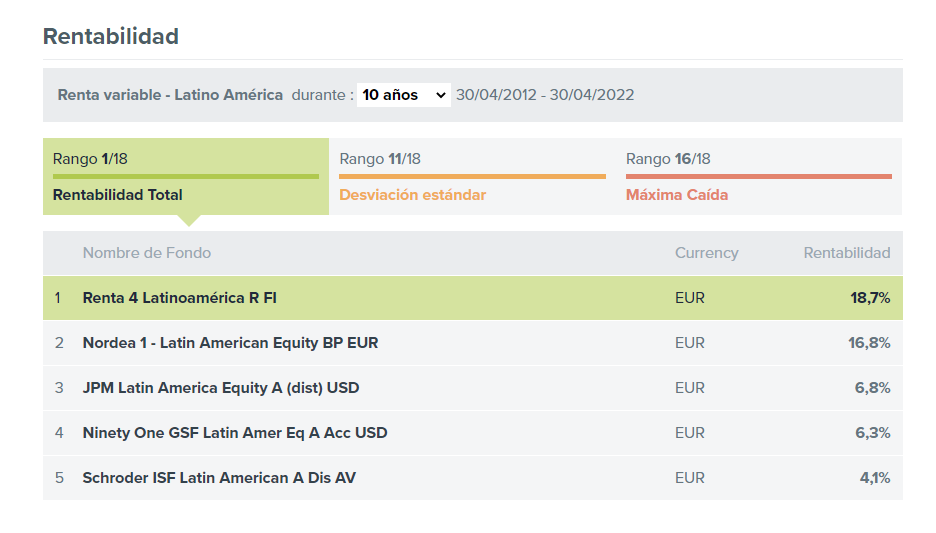The image size is (936, 533).
Task: Click the Currency column header
Action: [707, 253]
